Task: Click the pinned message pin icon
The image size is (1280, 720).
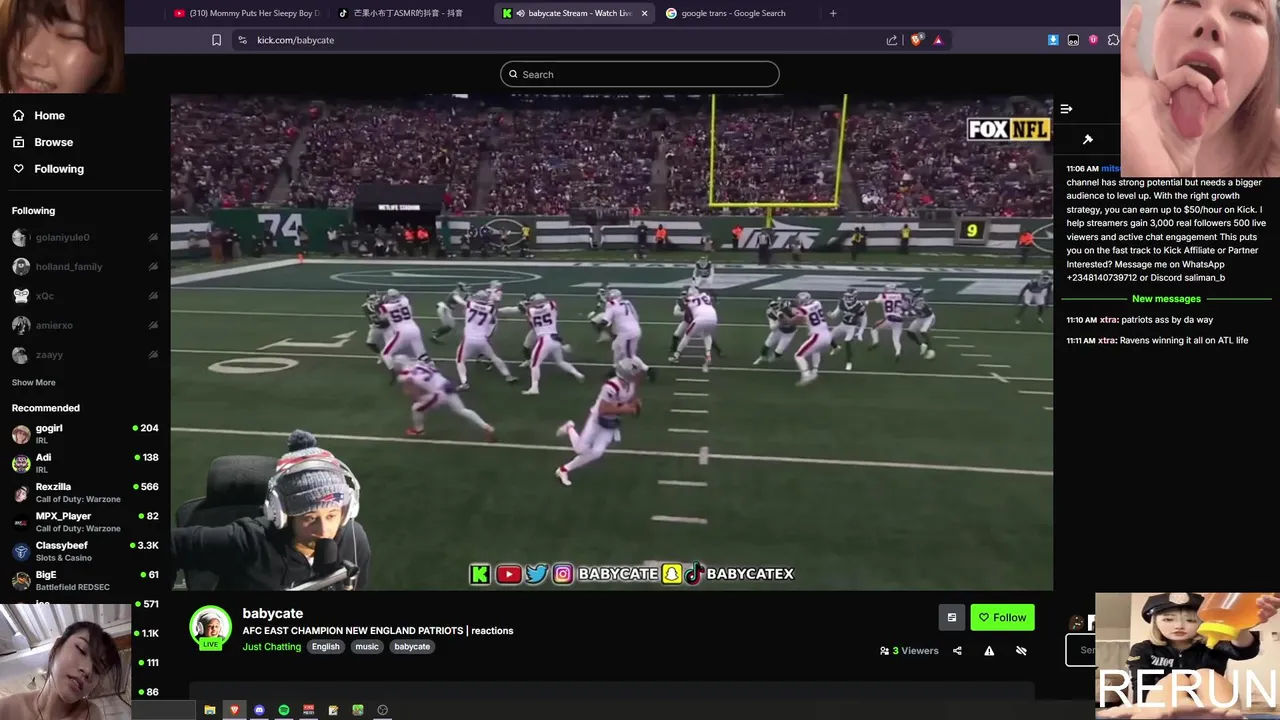Action: click(x=1088, y=139)
